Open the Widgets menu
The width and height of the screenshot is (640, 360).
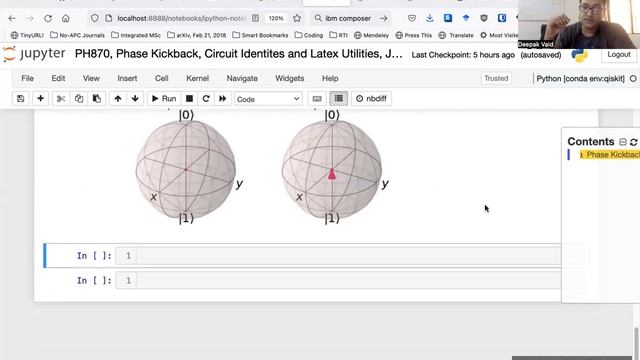point(289,78)
